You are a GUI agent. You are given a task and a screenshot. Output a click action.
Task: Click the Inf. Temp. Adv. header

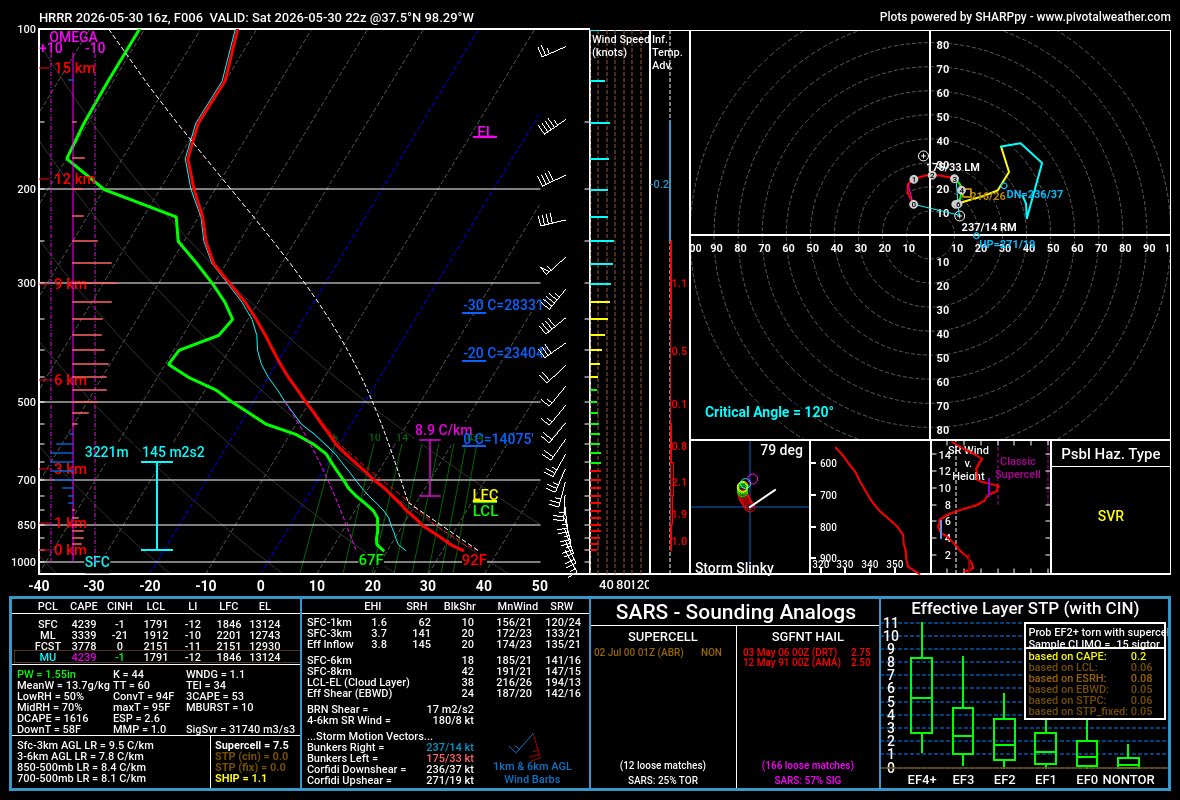(667, 52)
